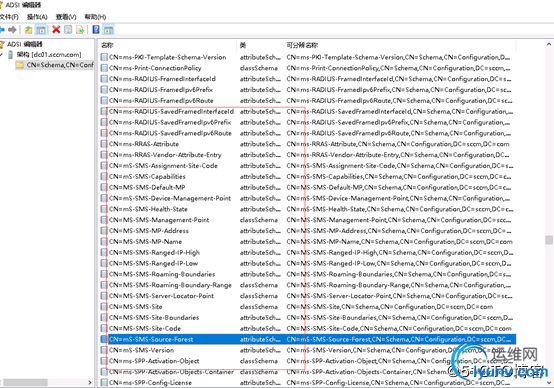Image resolution: width=554 pixels, height=388 pixels.
Task: Export the list using the toolbar icon
Action: click(80, 30)
